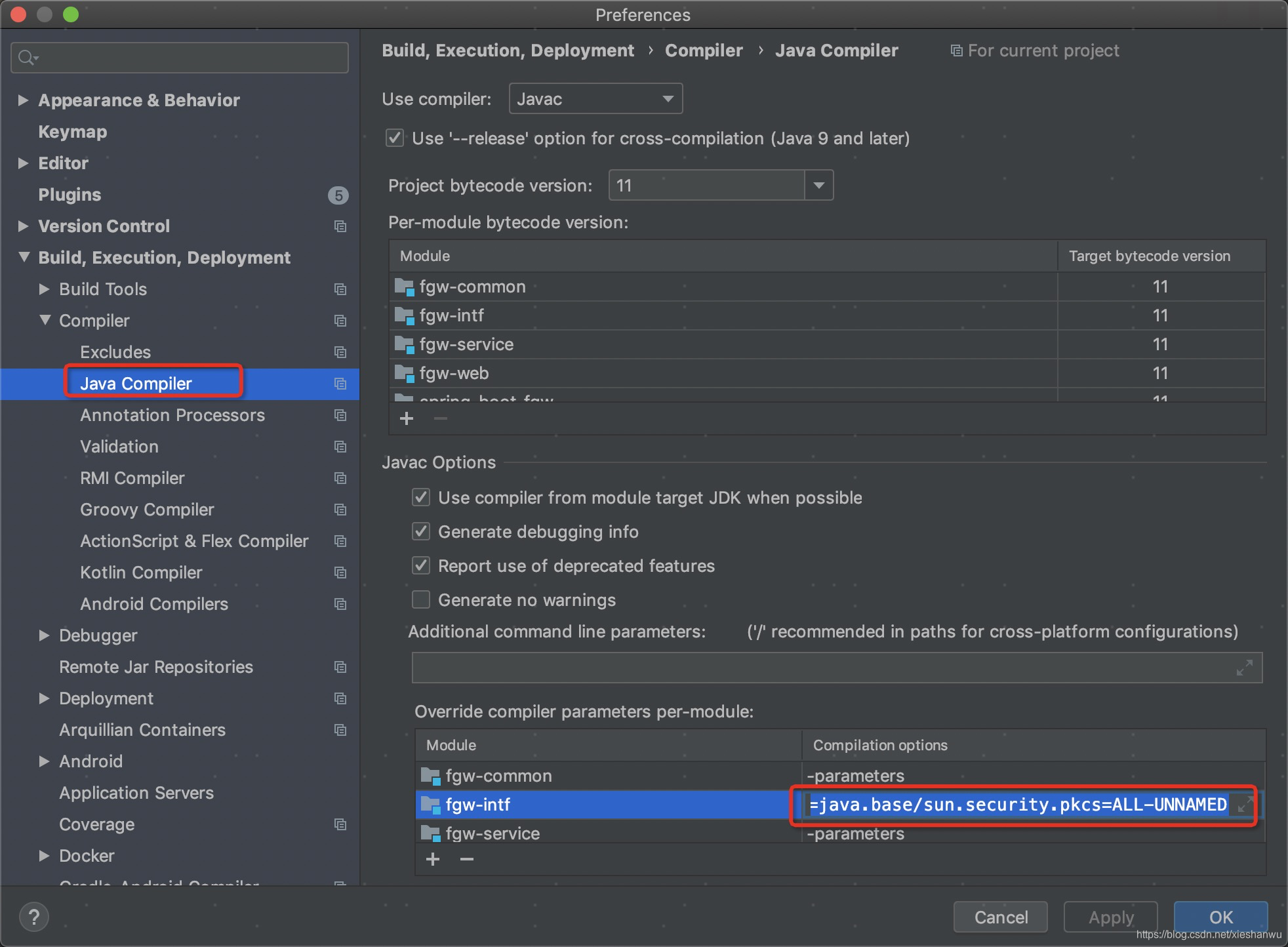Add a module in per-module bytecode table
This screenshot has width=1288, height=947.
tap(407, 418)
